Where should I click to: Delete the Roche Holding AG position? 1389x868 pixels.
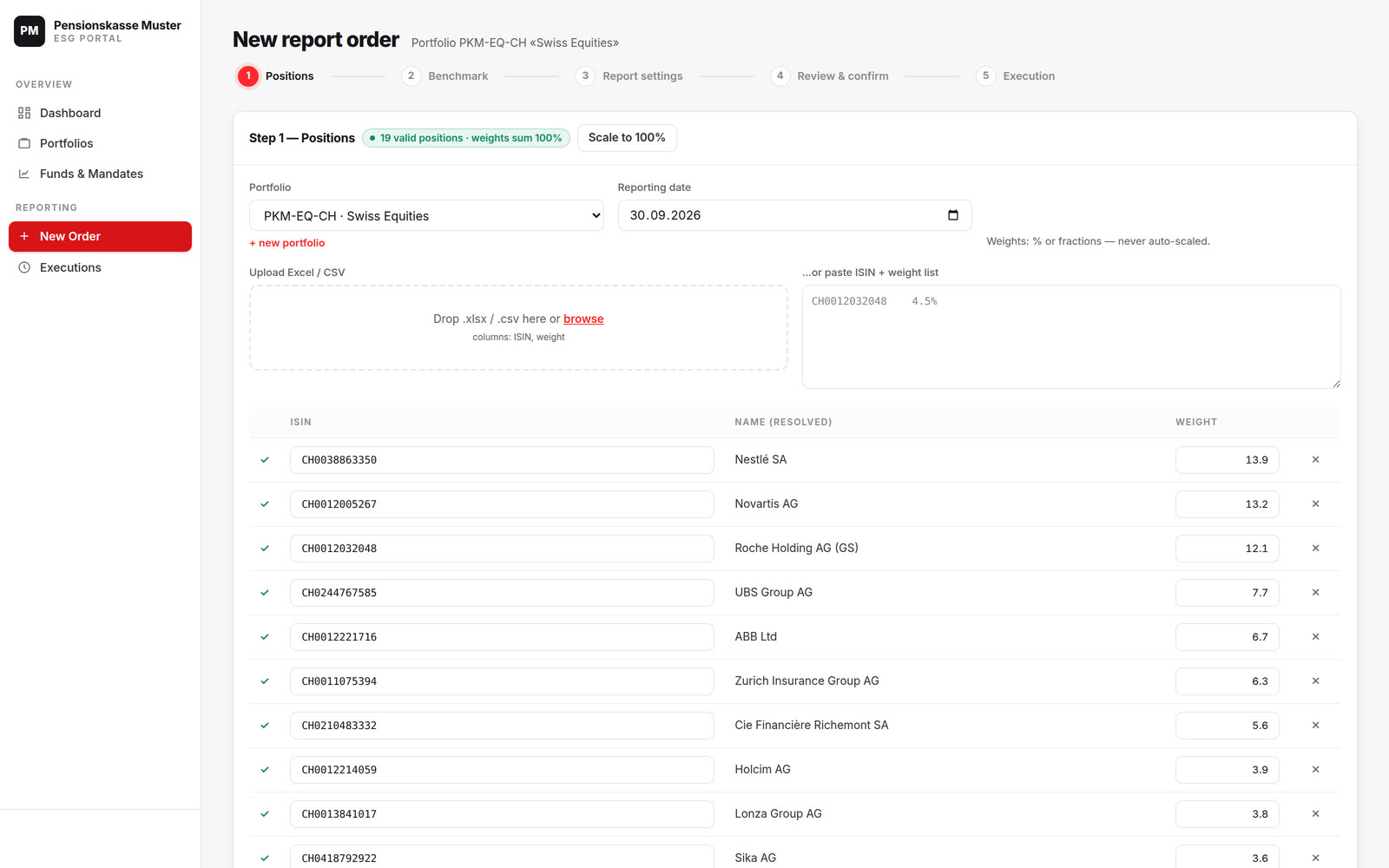[1315, 549]
